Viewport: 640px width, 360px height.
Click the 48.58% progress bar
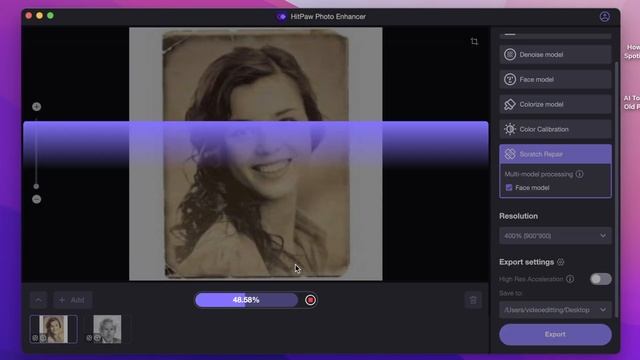[246, 300]
